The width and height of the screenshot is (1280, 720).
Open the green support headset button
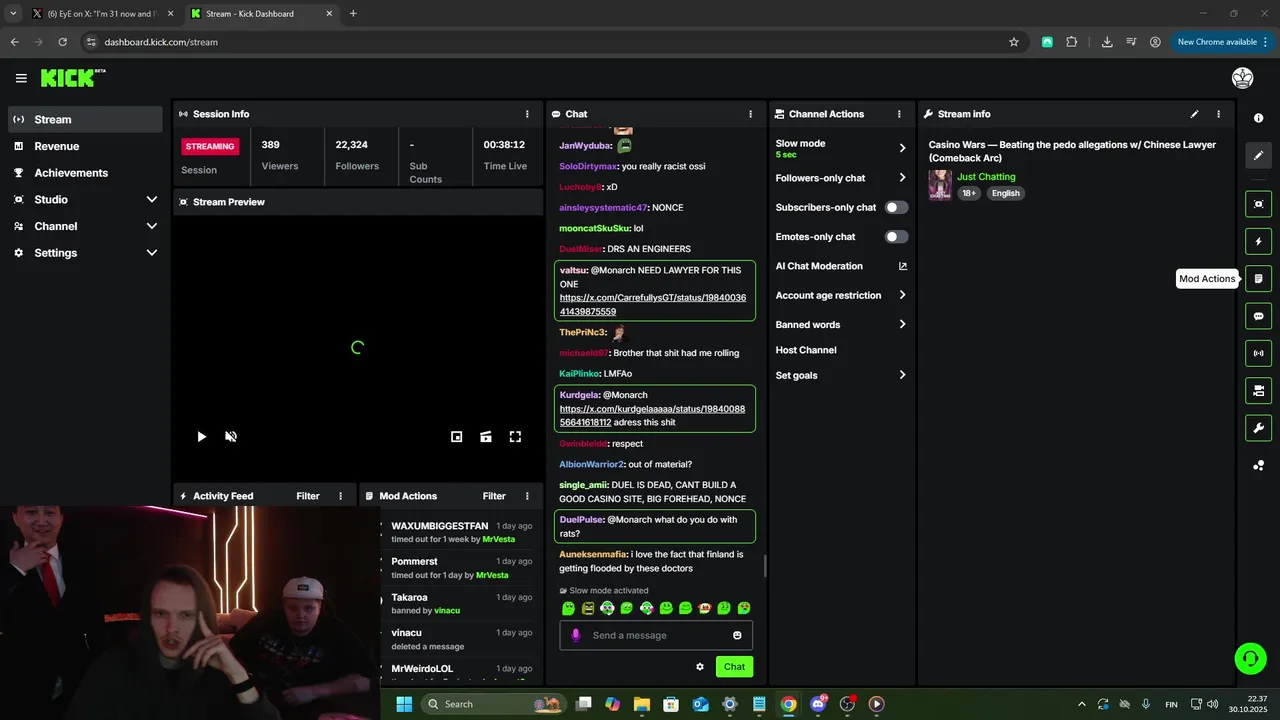(1250, 658)
